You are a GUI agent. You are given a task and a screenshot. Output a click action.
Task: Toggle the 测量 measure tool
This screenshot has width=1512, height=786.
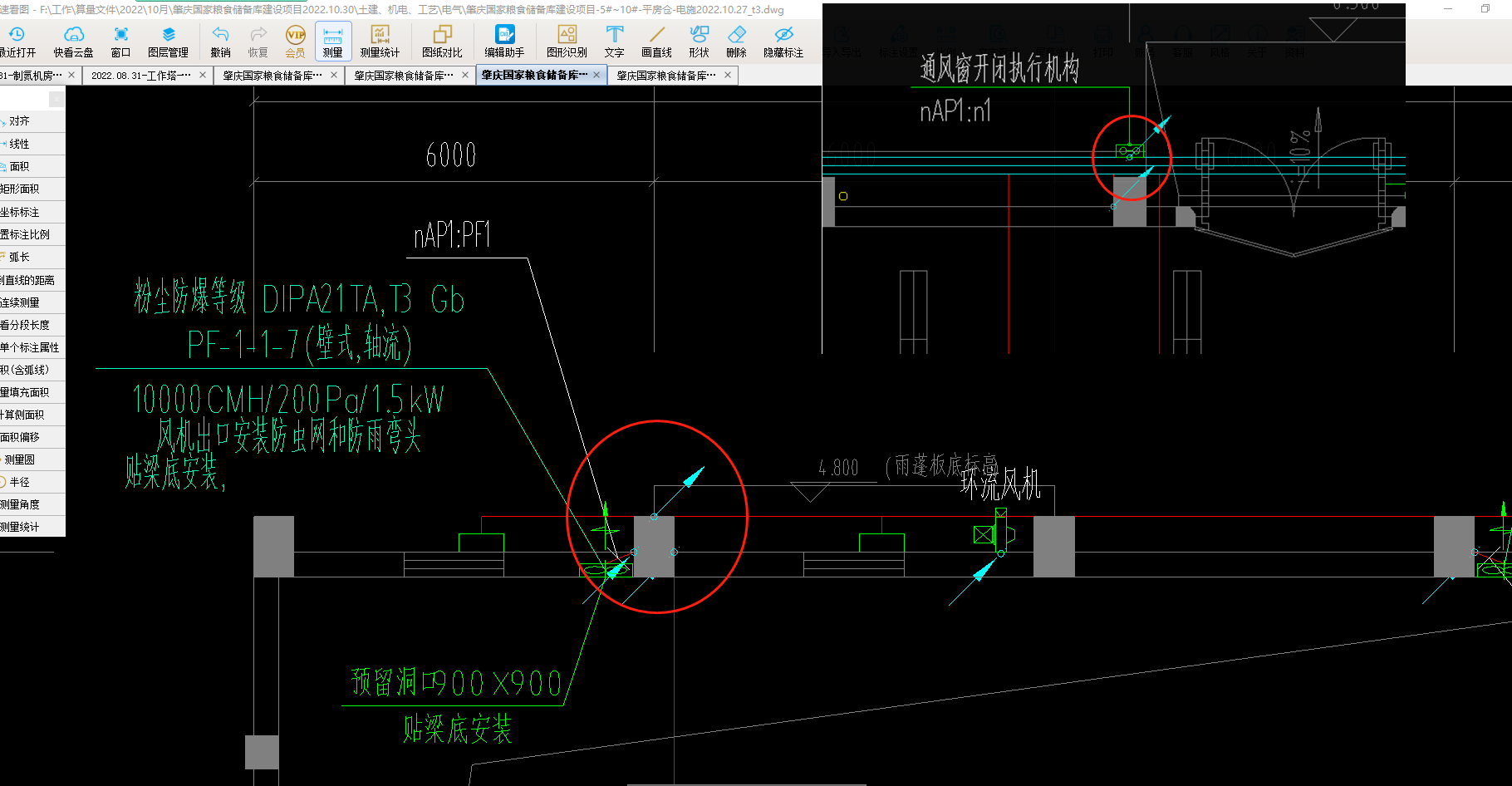pyautogui.click(x=333, y=42)
